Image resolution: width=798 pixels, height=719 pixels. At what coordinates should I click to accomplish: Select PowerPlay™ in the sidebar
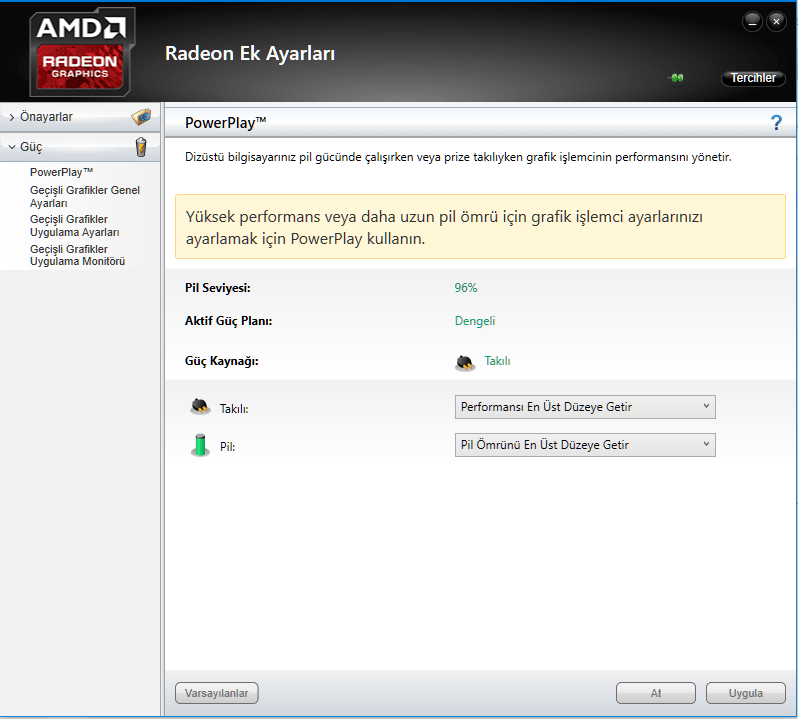click(x=62, y=172)
